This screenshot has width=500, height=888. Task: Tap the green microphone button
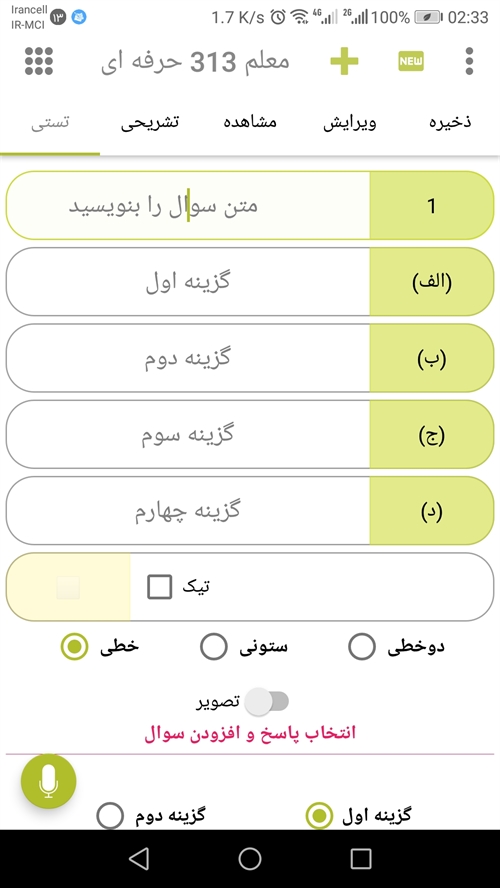(49, 782)
